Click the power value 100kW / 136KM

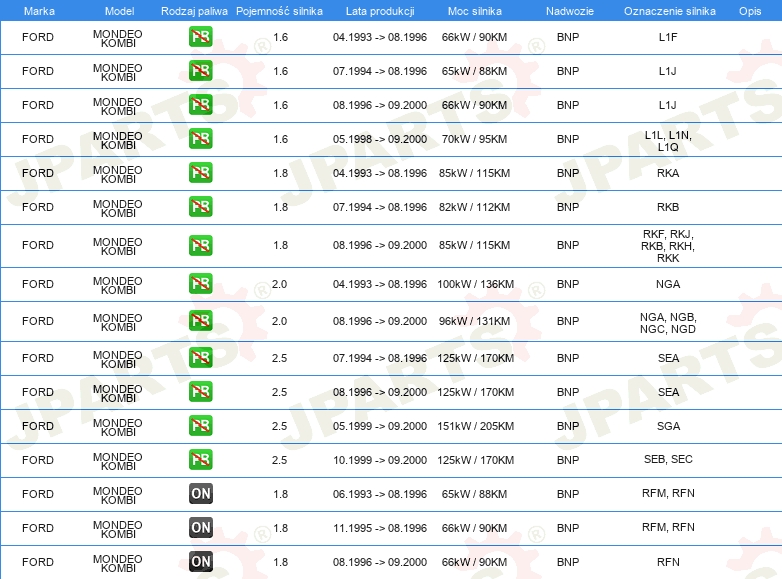pos(475,284)
